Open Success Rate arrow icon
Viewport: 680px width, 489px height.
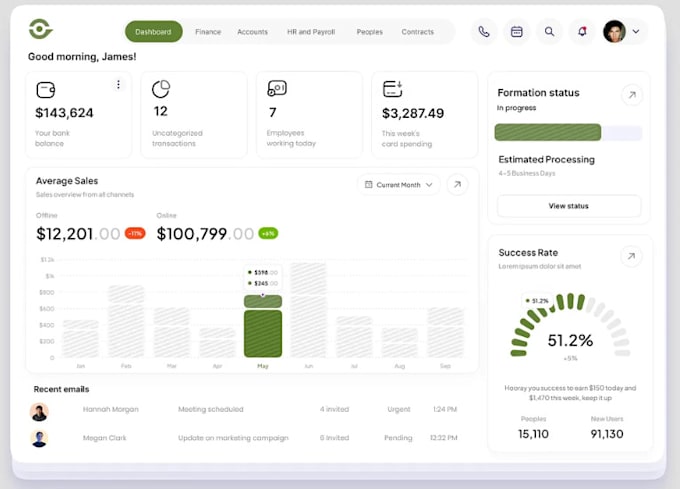(631, 256)
